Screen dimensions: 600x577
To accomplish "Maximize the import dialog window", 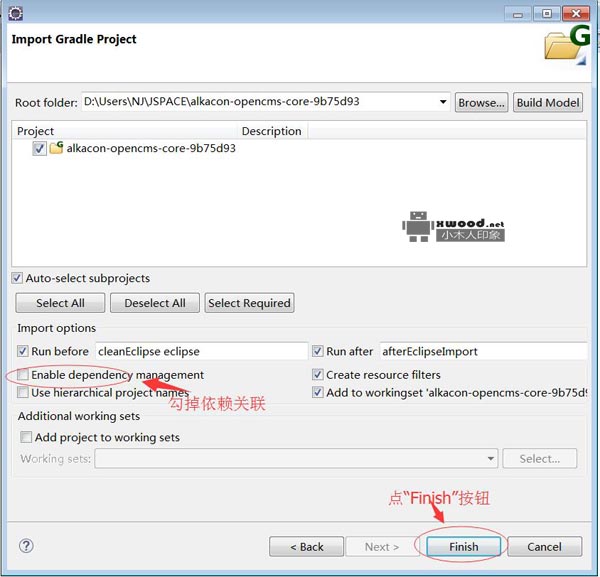I will (x=547, y=14).
